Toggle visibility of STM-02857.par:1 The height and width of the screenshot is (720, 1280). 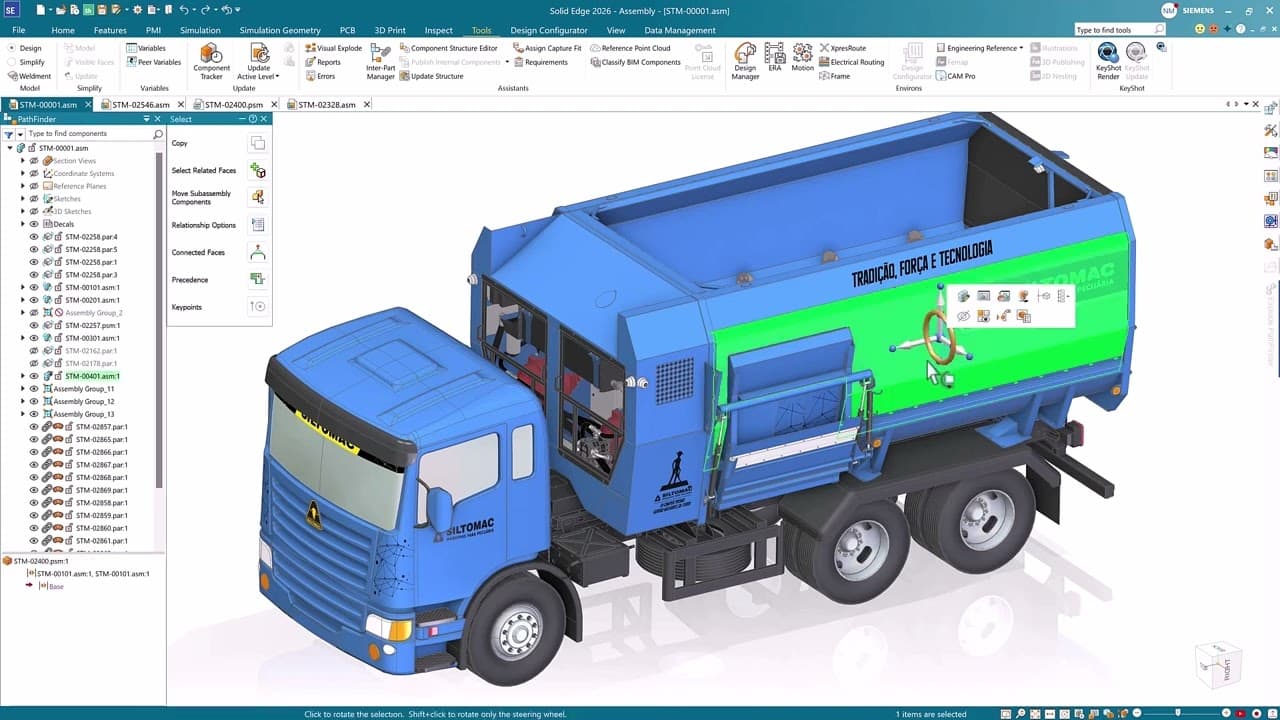(34, 427)
